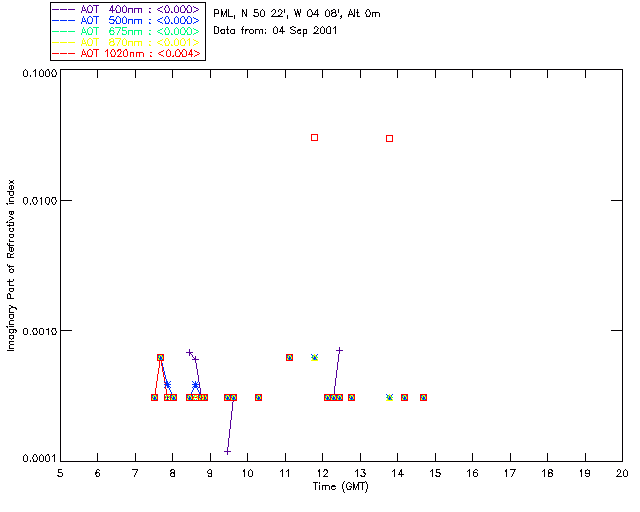The image size is (640, 512).
Task: Click the red dashed line swatch in legend
Action: click(64, 53)
